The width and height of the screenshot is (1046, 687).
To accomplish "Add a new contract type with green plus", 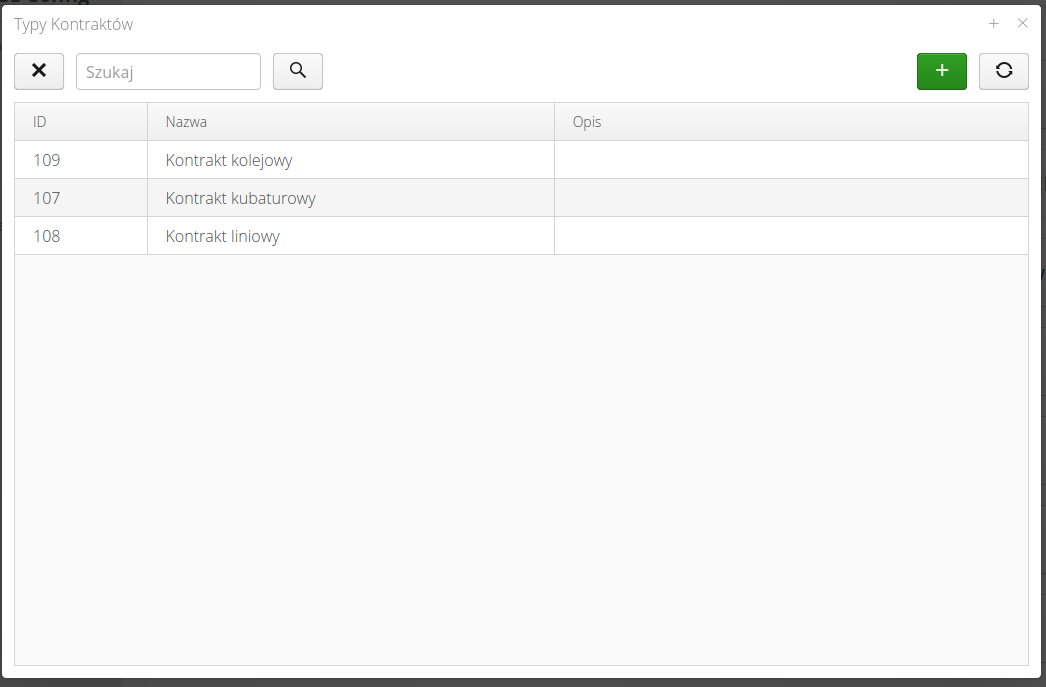I will (941, 71).
